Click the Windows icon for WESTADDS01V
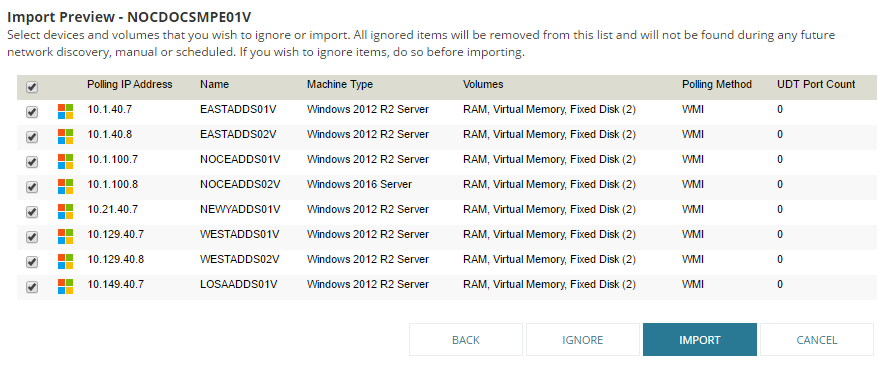The width and height of the screenshot is (888, 365). click(x=66, y=236)
